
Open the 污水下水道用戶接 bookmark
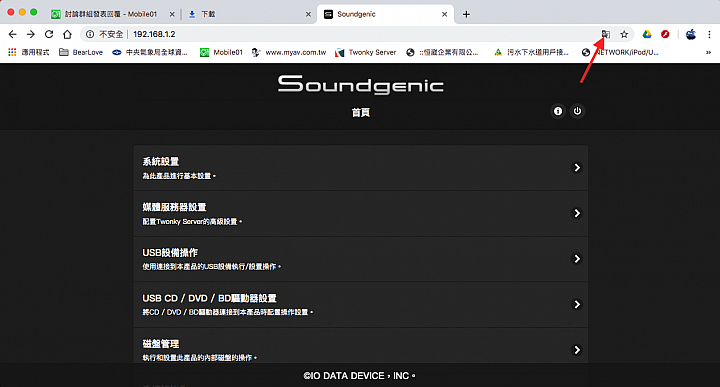531,52
